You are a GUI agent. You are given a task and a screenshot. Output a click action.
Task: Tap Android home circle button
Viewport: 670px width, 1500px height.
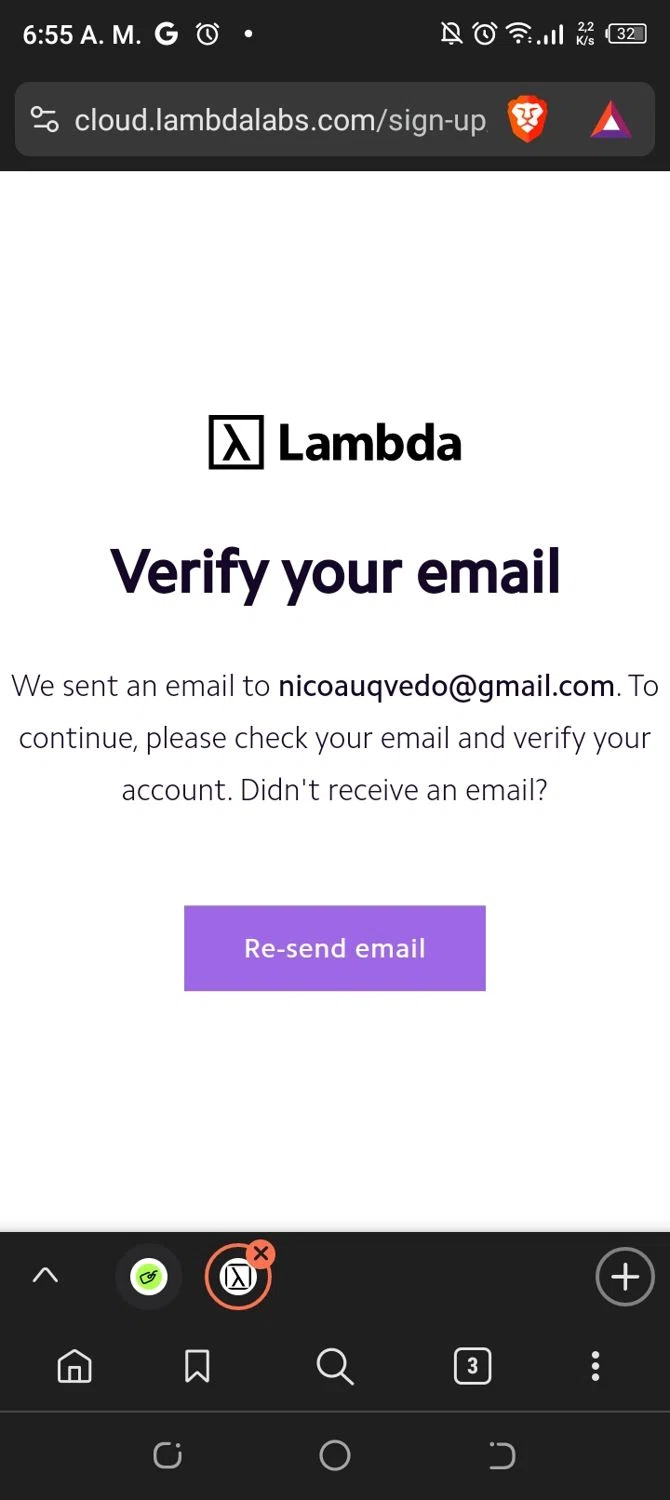[x=335, y=1455]
